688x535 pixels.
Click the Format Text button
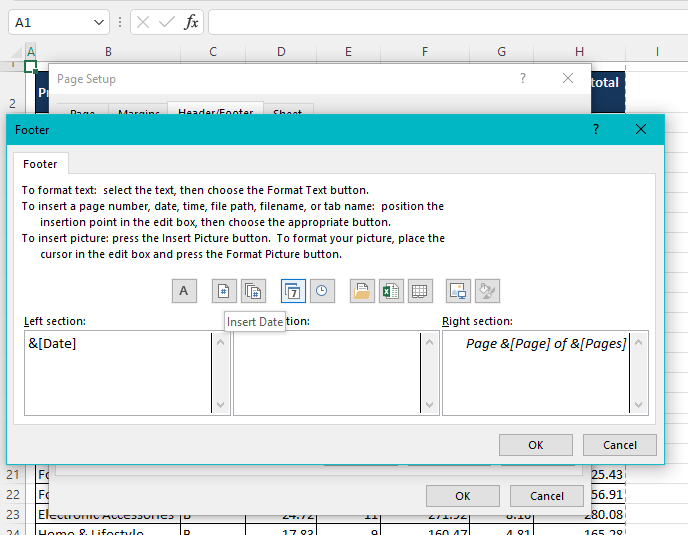(x=183, y=291)
